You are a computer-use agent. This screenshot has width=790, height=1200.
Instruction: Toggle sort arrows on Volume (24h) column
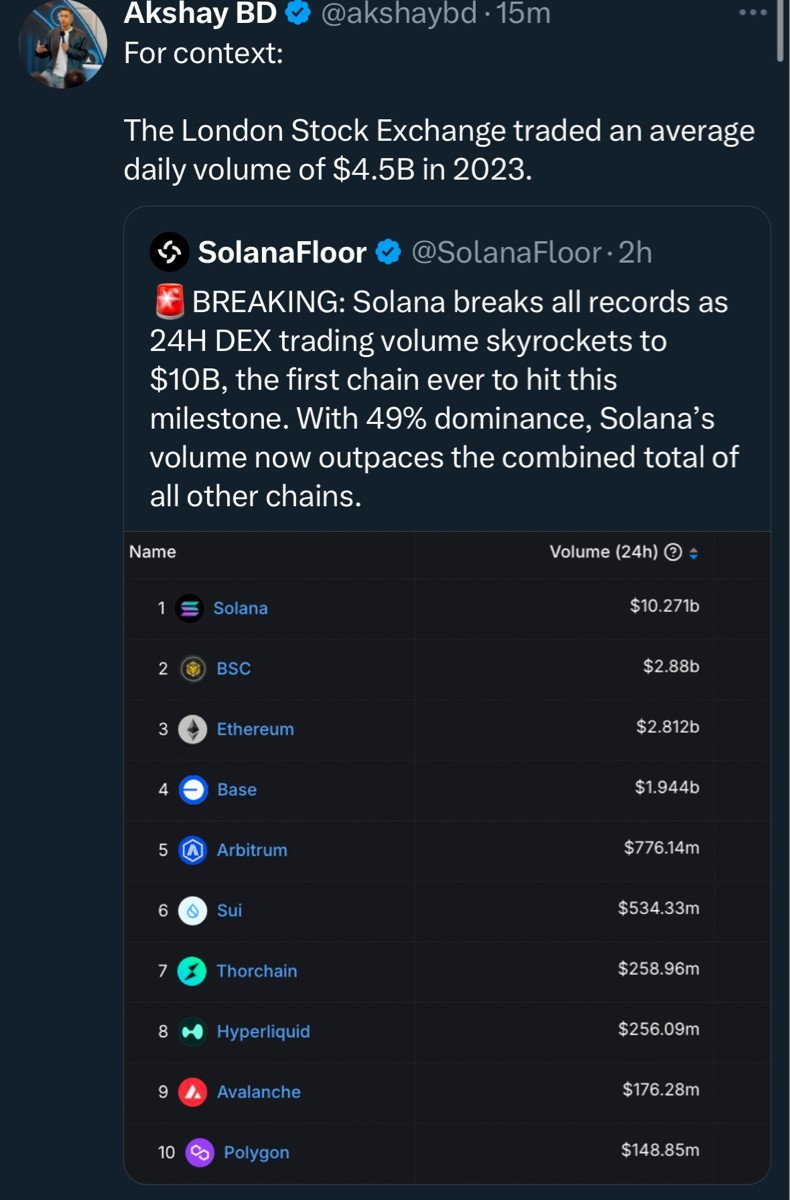(694, 552)
